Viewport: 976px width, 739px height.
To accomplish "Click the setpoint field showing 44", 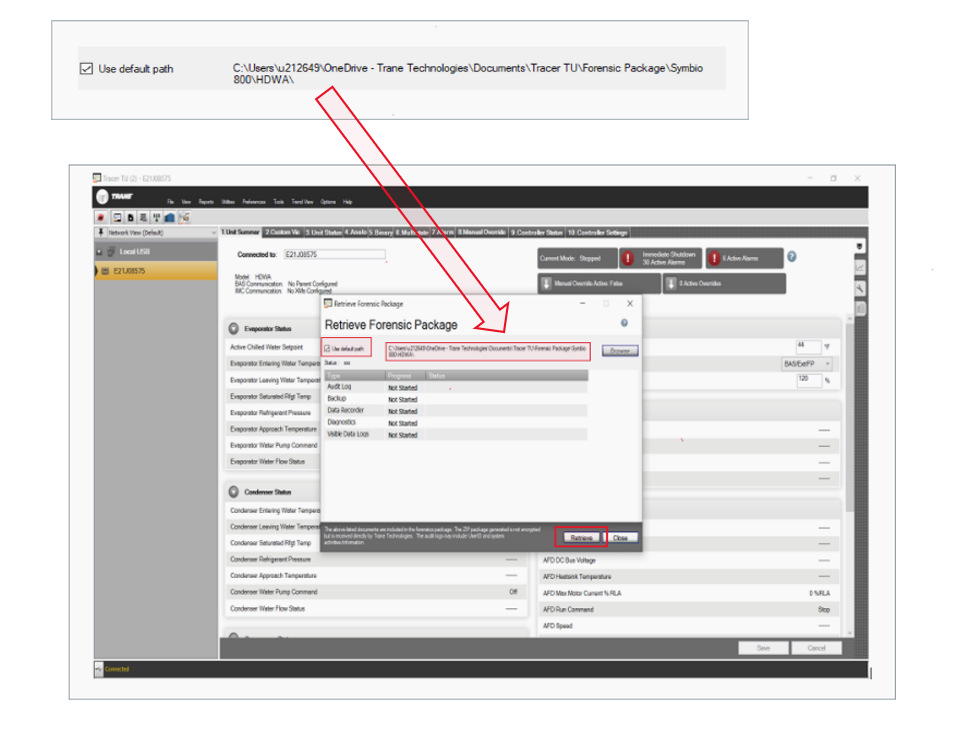I will tap(809, 346).
